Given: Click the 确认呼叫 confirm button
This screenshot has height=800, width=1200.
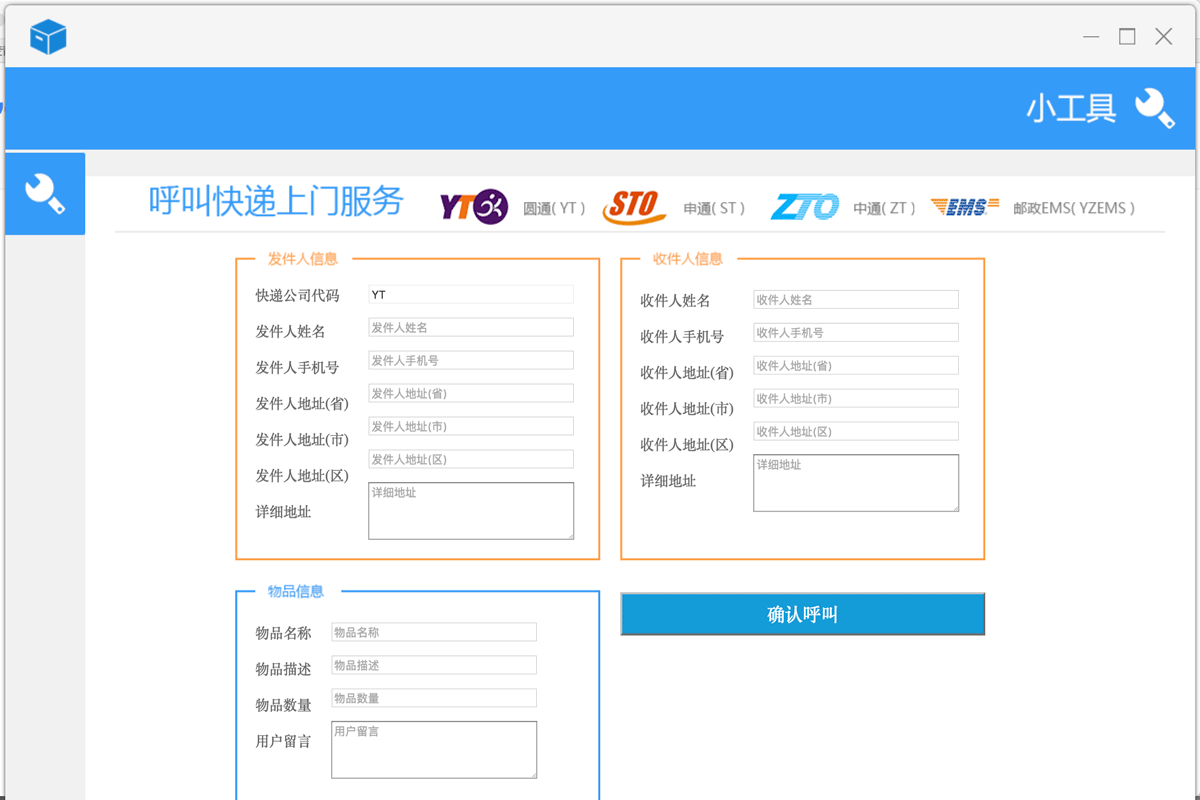Looking at the screenshot, I should pos(803,614).
